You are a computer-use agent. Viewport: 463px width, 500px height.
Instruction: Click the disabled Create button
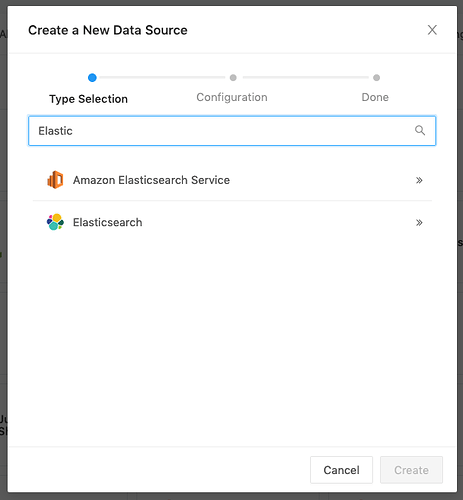coord(411,470)
